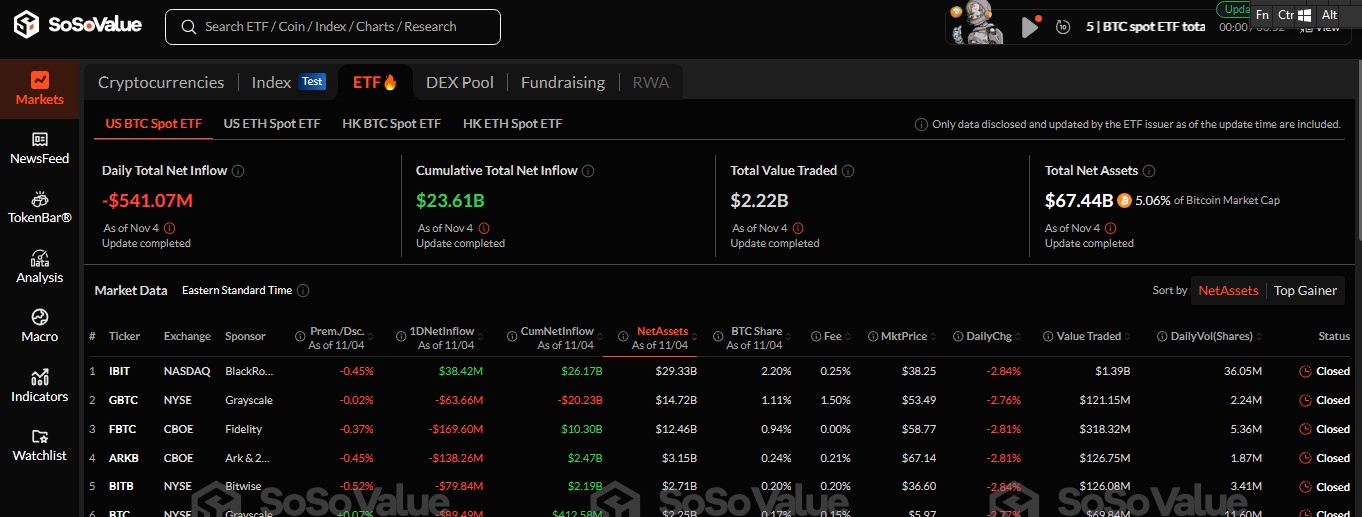Switch to the Cryptocurrencies tab
Viewport: 1362px width, 517px height.
tap(161, 82)
